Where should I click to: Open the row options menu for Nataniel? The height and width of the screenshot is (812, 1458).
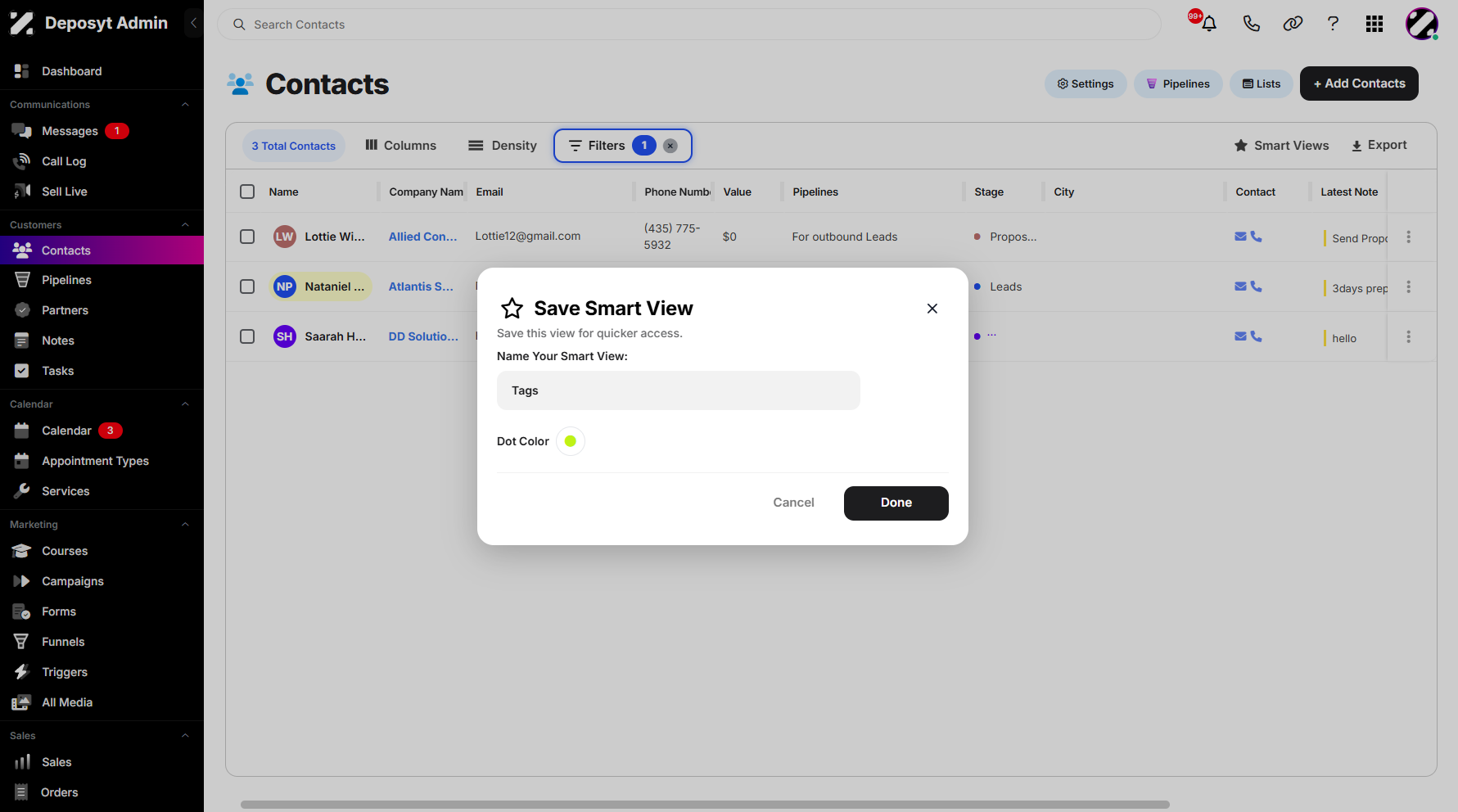[x=1408, y=286]
